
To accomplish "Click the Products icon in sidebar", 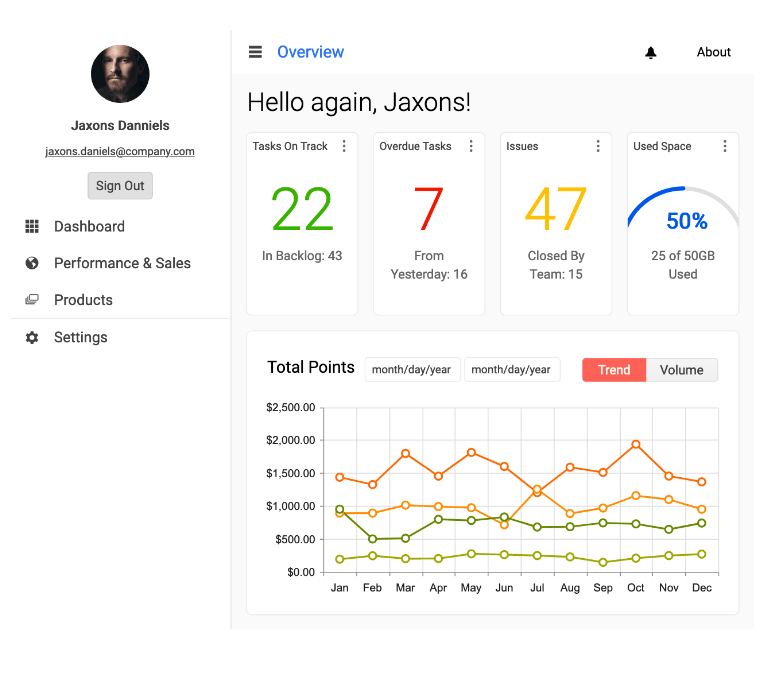I will pyautogui.click(x=32, y=300).
